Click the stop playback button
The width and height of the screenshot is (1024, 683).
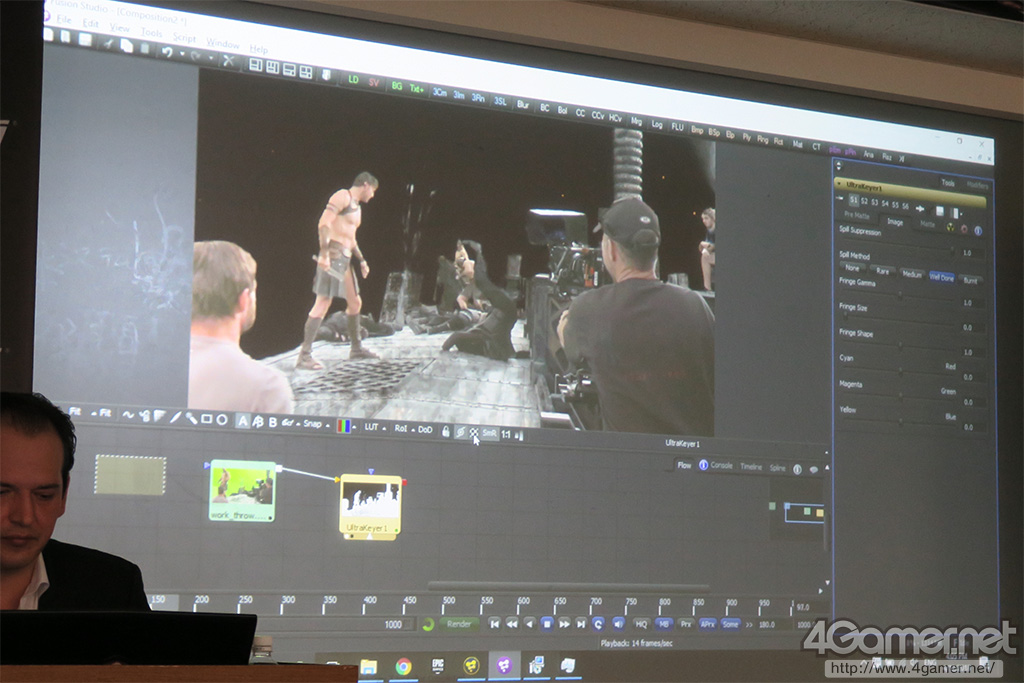[547, 624]
